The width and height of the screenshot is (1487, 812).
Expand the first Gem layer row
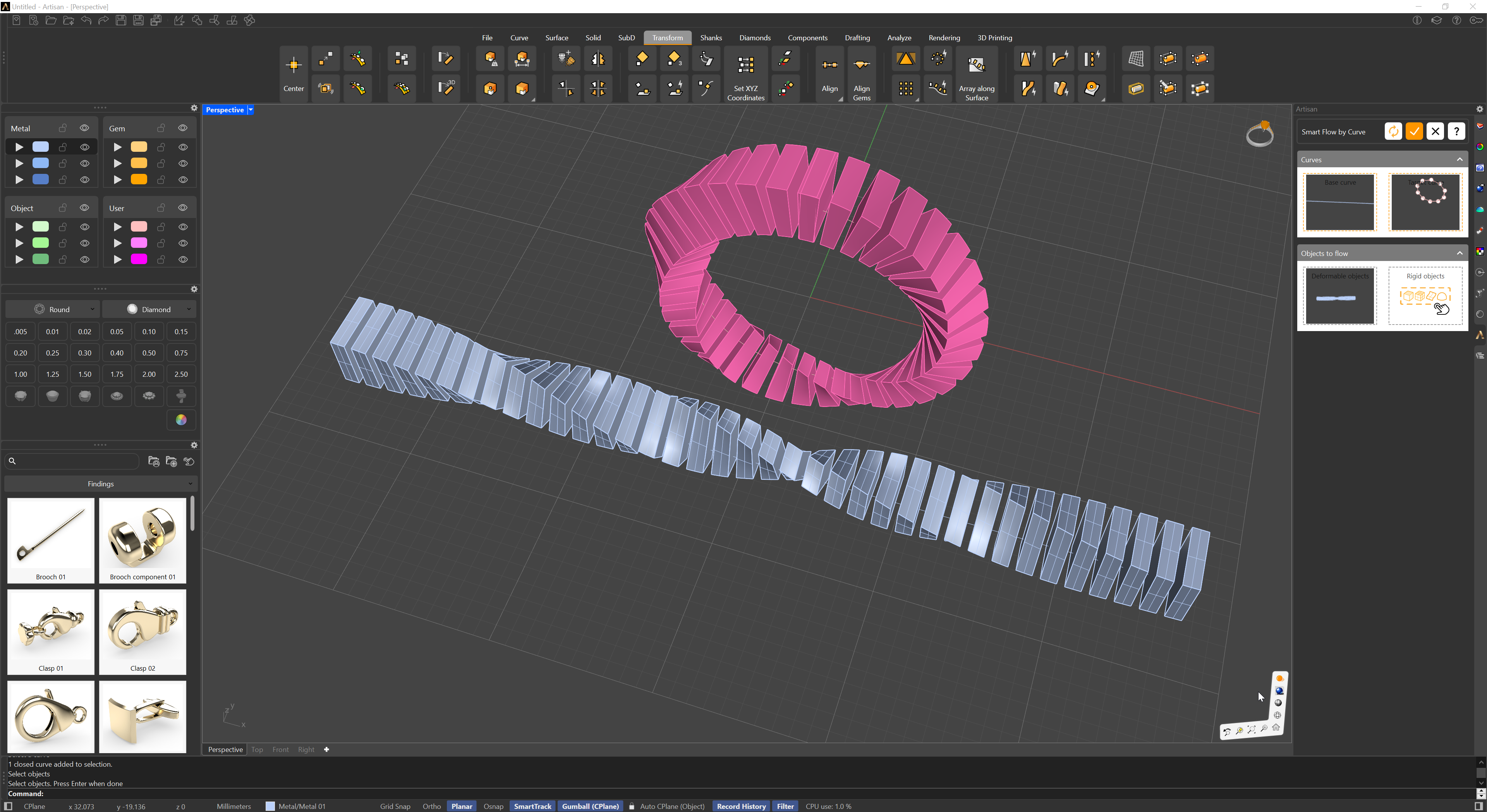tap(117, 147)
